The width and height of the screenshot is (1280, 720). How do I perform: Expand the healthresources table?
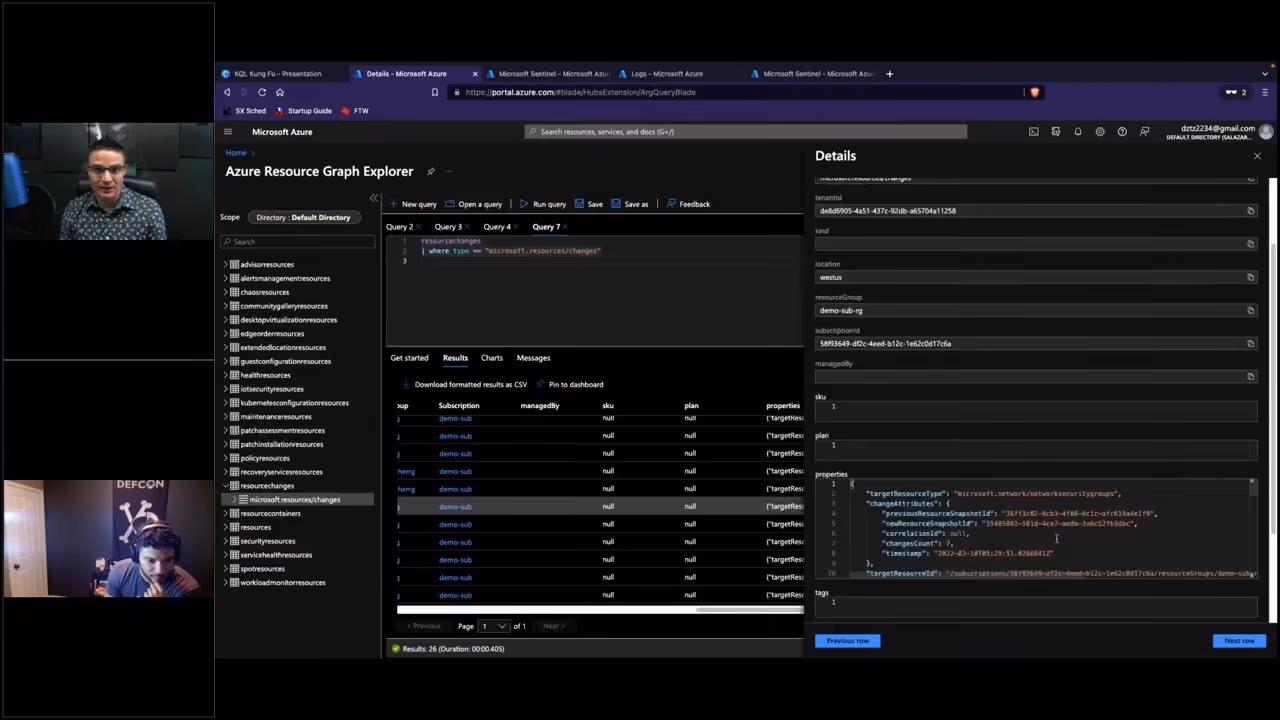pos(225,375)
